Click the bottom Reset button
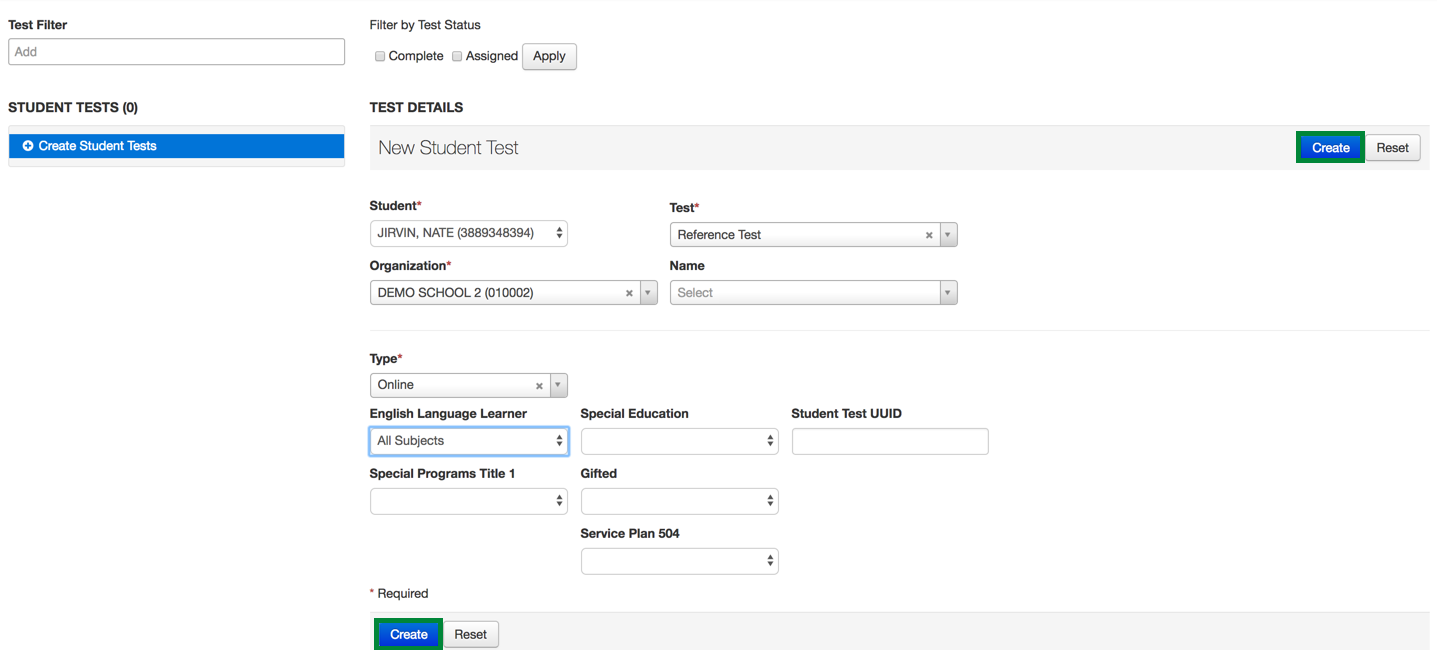1437x650 pixels. click(470, 634)
